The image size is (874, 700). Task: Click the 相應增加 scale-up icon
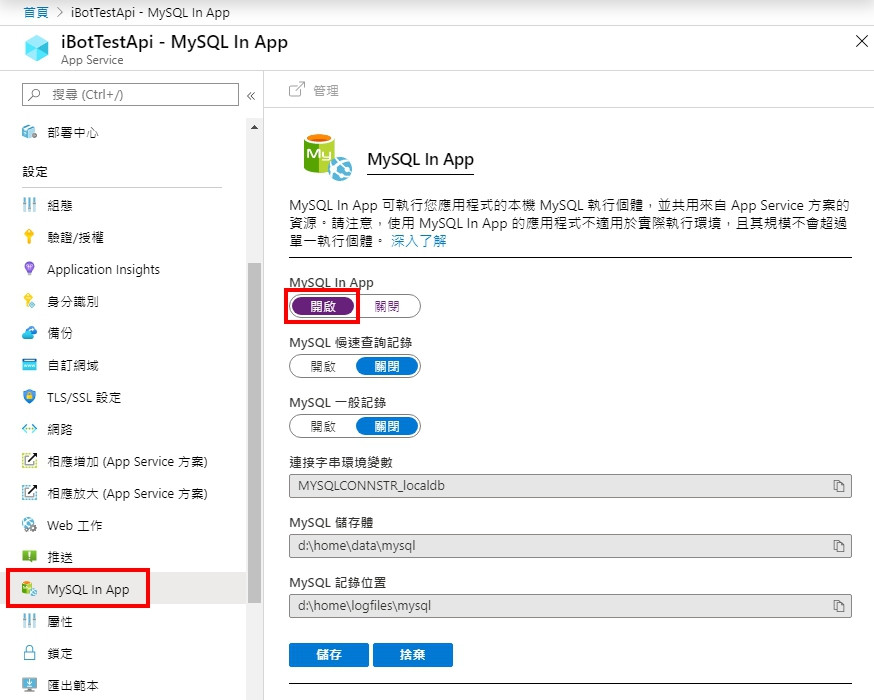(29, 460)
